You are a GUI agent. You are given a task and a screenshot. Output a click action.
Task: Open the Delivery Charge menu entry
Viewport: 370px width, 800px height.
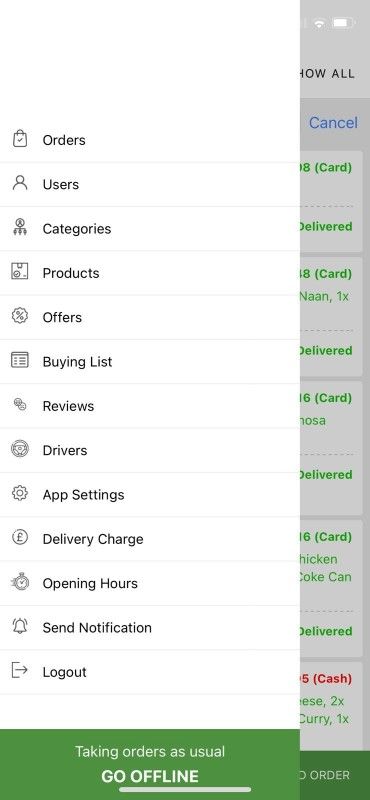pos(150,539)
